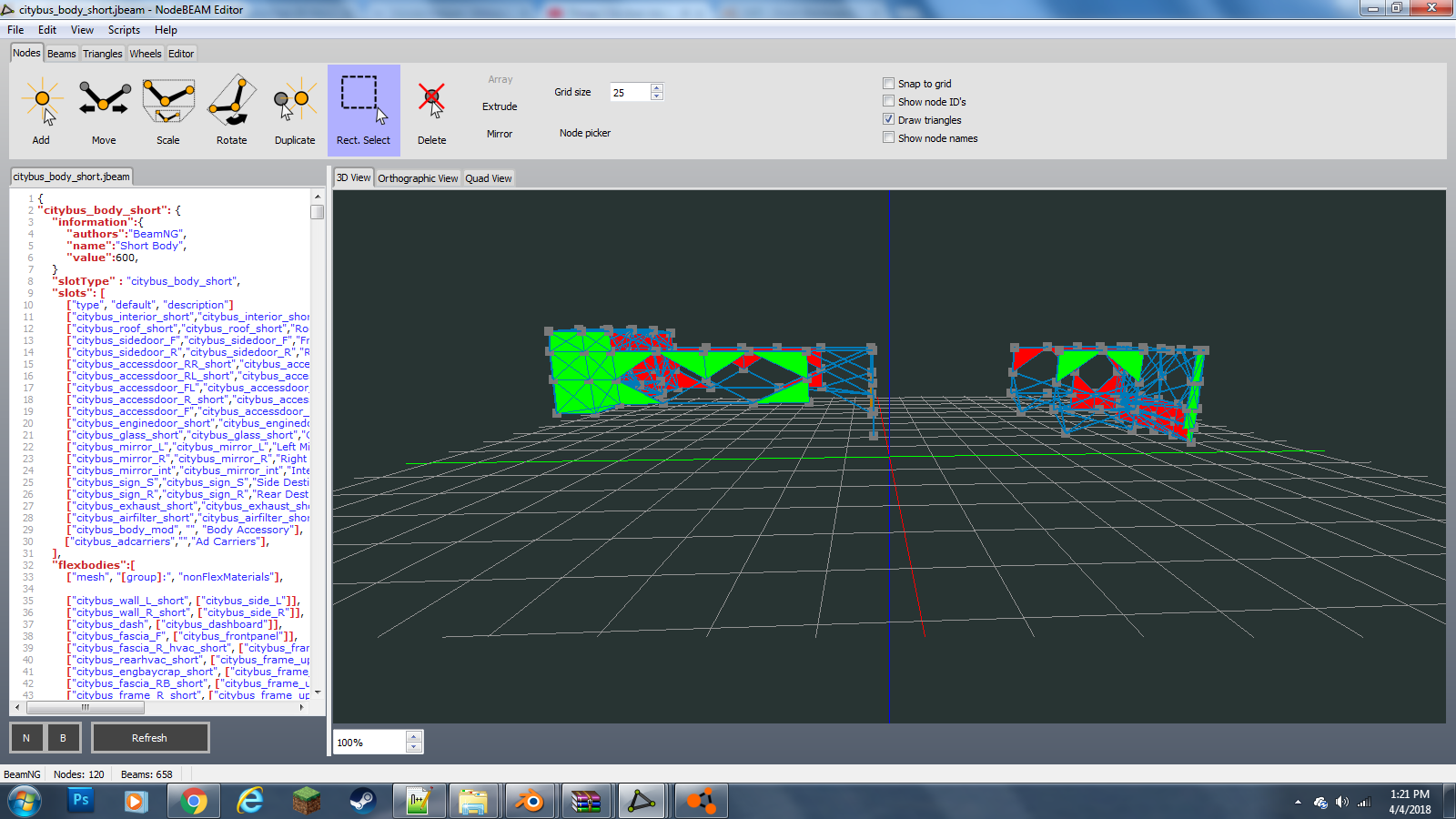Click the code editor horizontal scrollbar thumb

tap(85, 707)
